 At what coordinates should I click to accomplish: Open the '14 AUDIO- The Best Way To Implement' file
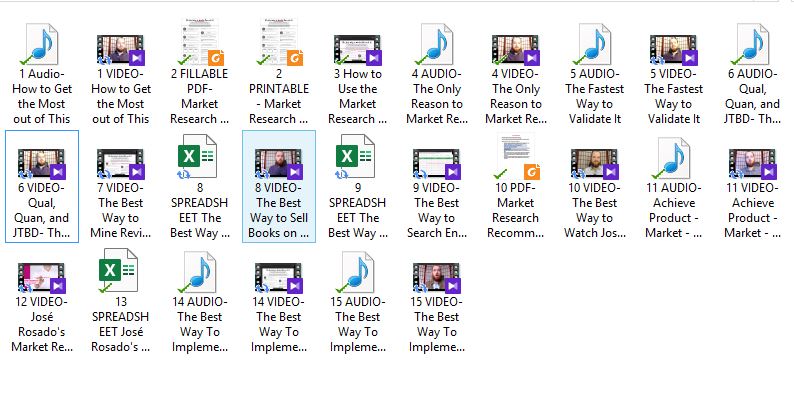click(200, 275)
